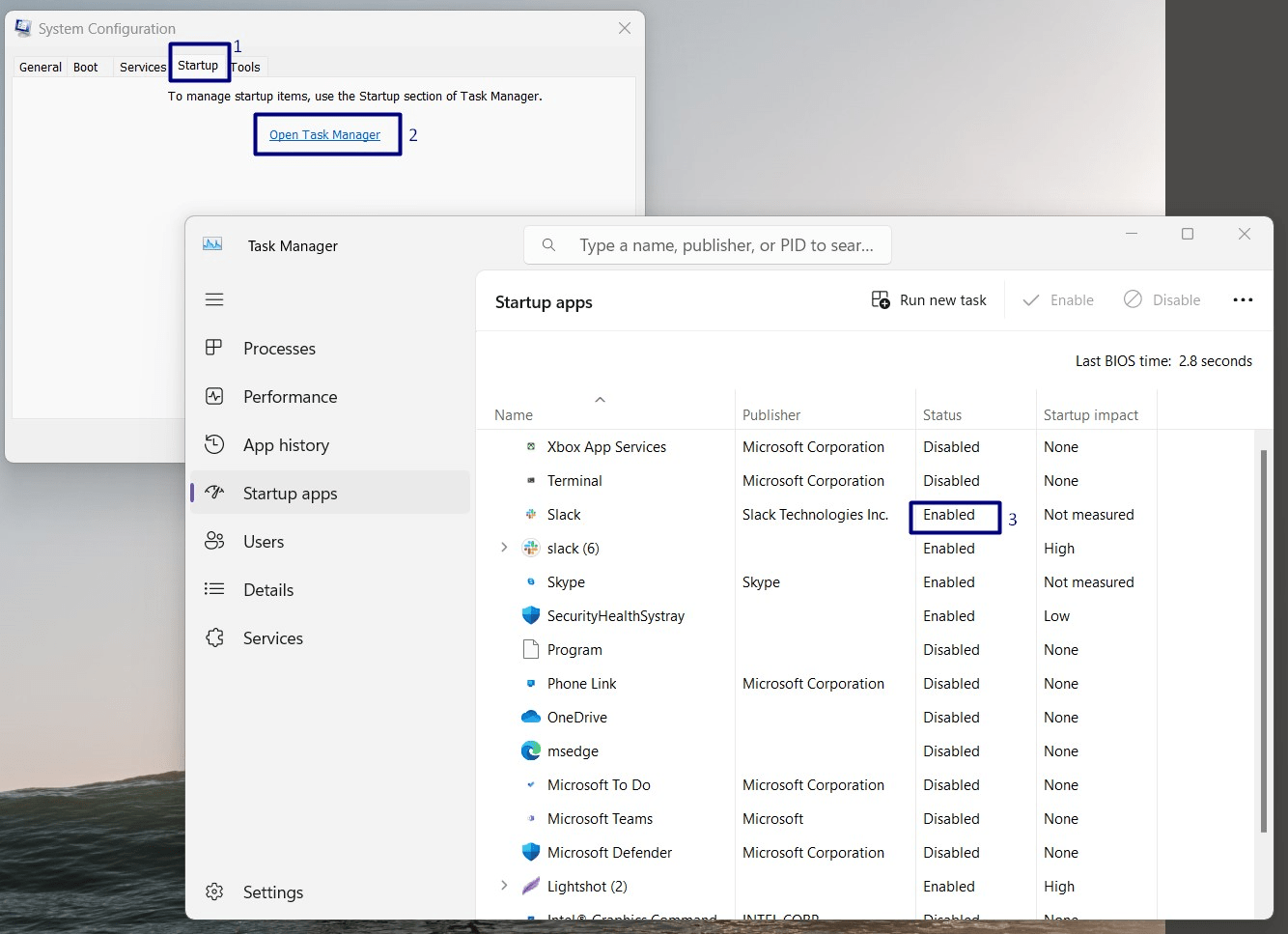The height and width of the screenshot is (934, 1288).
Task: Sort by Startup impact column header
Action: [1097, 414]
